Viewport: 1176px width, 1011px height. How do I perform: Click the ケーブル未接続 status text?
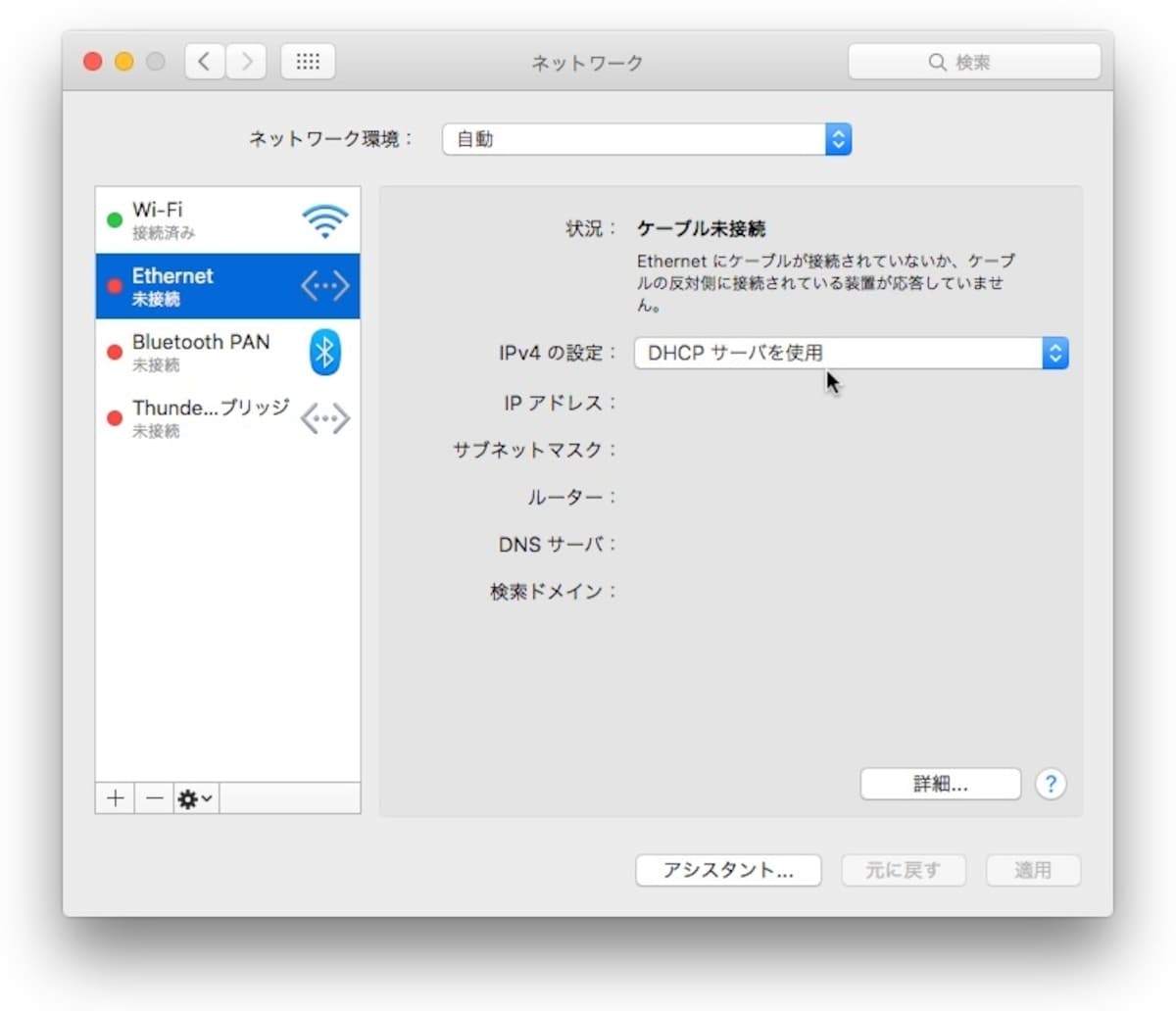coord(702,229)
